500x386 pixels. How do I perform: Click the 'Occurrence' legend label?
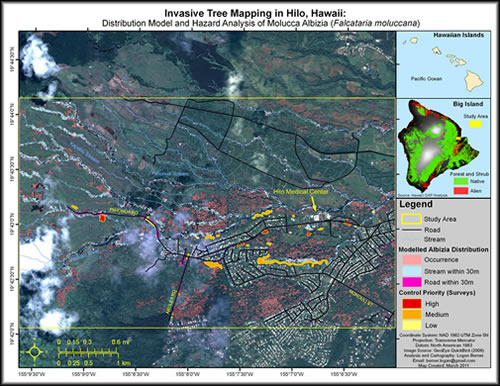click(x=441, y=260)
